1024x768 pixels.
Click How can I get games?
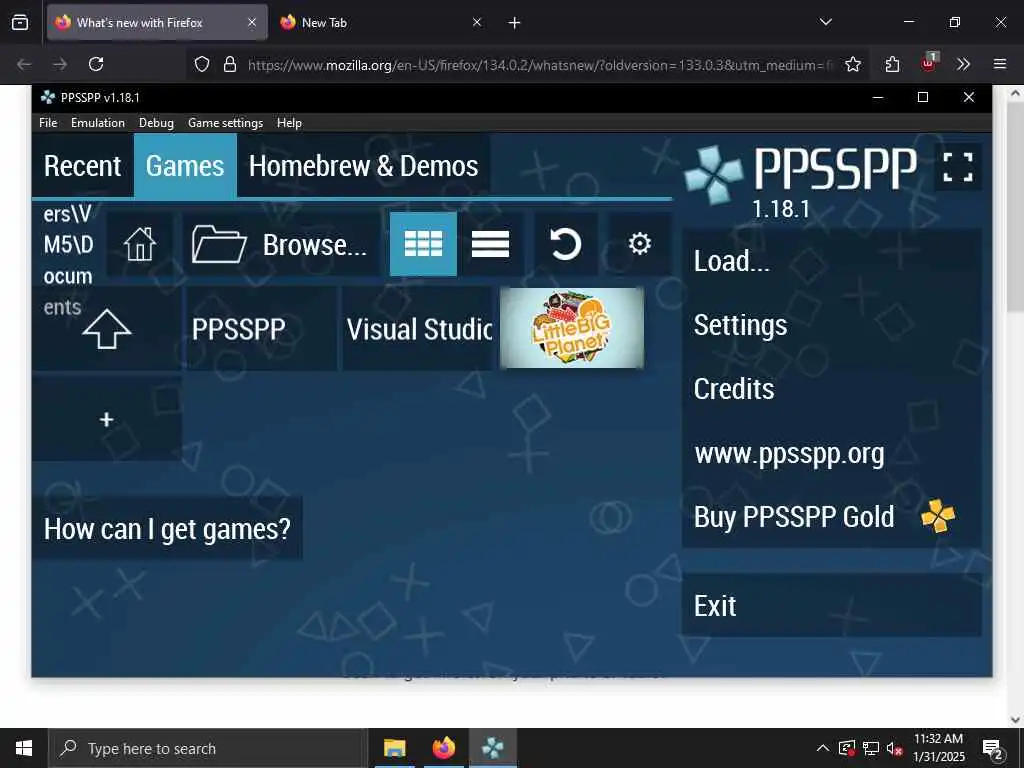(167, 528)
